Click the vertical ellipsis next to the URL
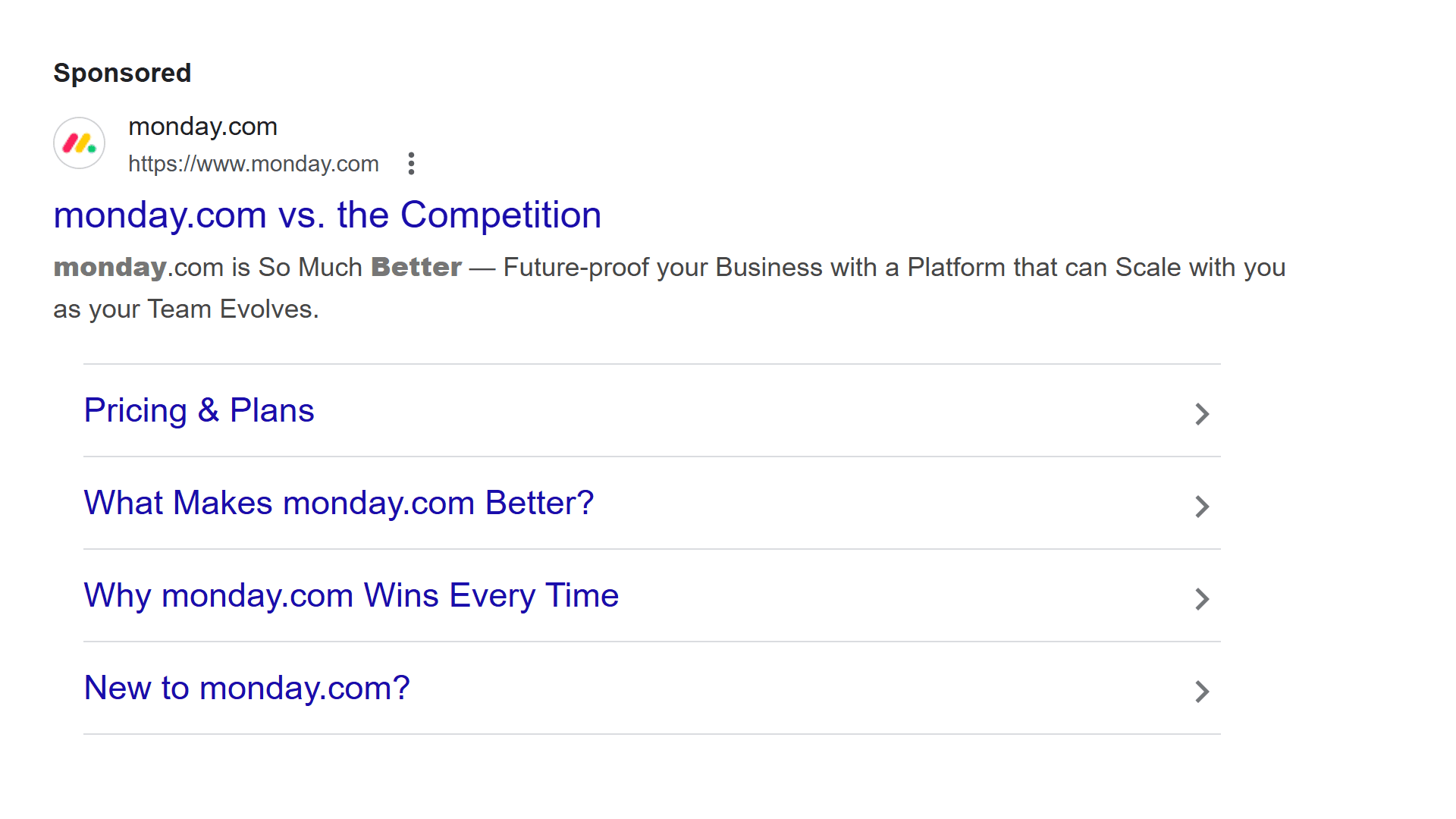Screen dimensions: 1456x819 point(410,163)
